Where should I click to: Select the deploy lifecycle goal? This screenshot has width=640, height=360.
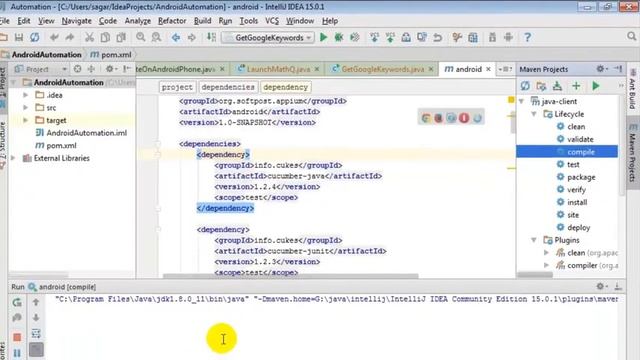(578, 227)
